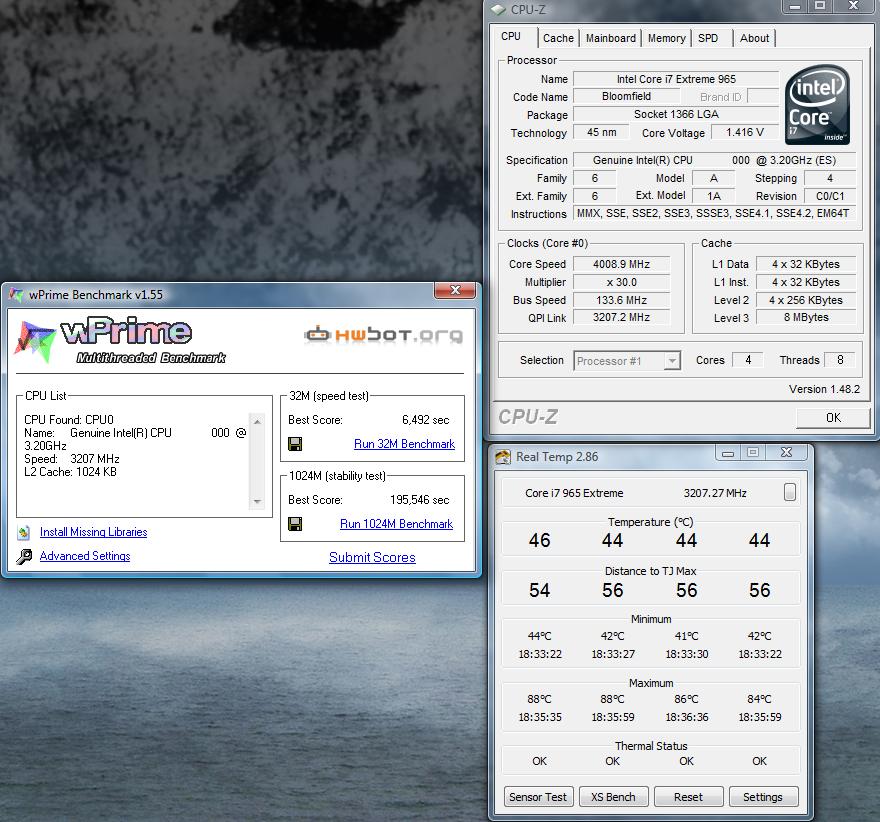
Task: Click the Real Temp frequency 3207.27 MHz
Action: click(715, 493)
